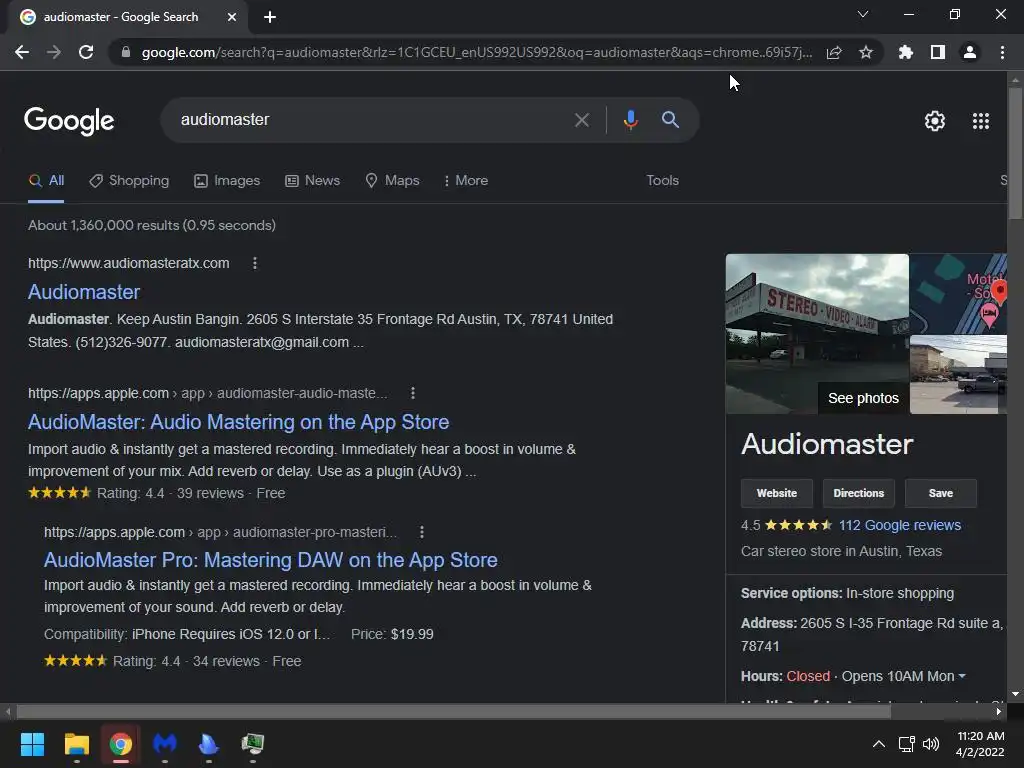This screenshot has width=1024, height=768.
Task: Open the Audiomaster website result
Action: tap(84, 292)
